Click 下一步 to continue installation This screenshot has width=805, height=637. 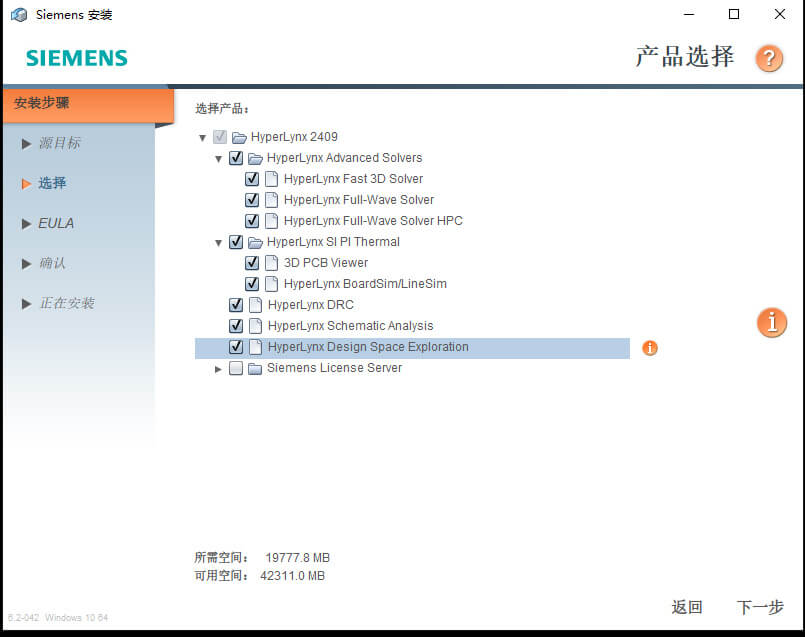pyautogui.click(x=760, y=607)
